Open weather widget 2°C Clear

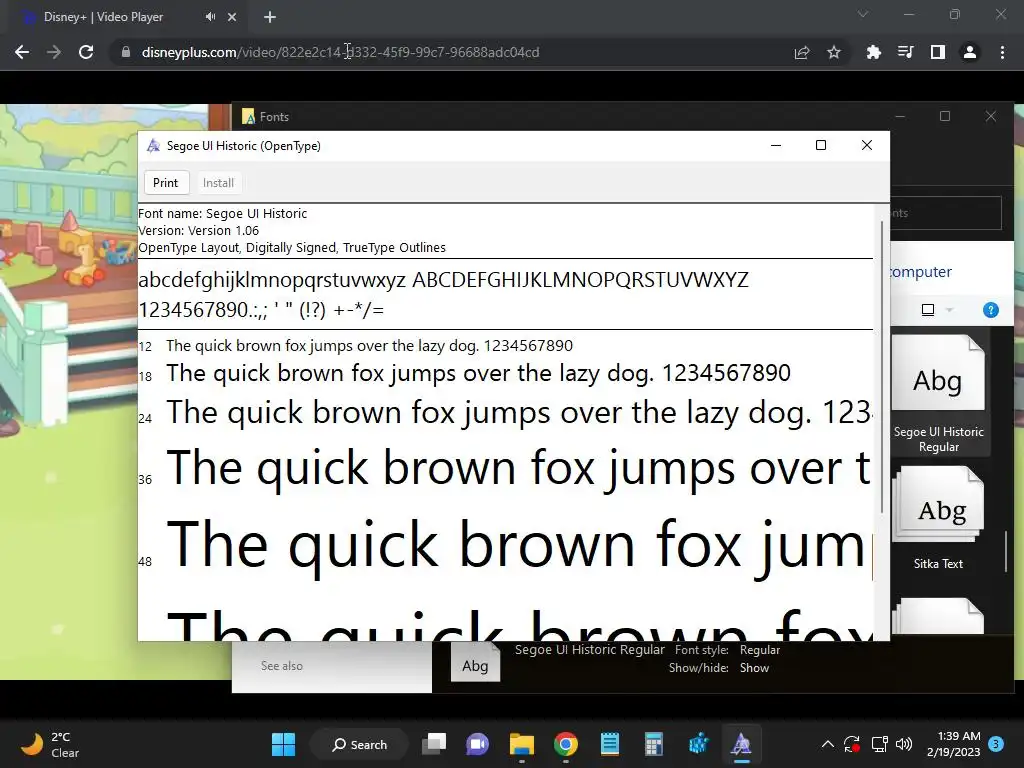pos(50,744)
